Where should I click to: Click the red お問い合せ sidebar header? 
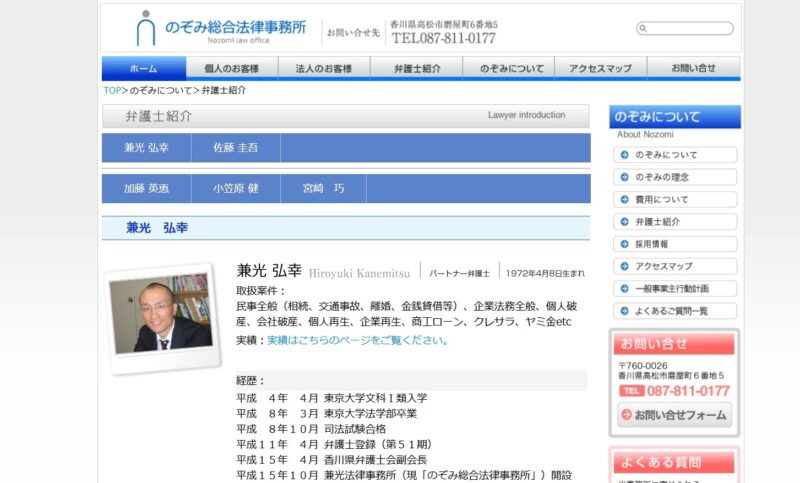pyautogui.click(x=674, y=344)
